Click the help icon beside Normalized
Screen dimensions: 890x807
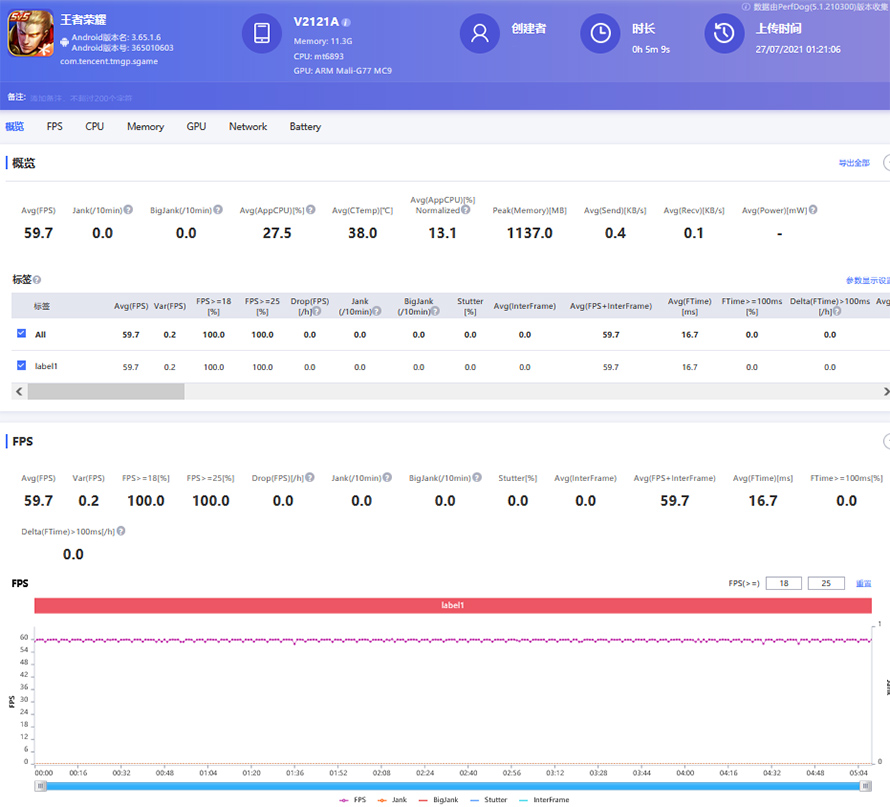click(x=465, y=210)
